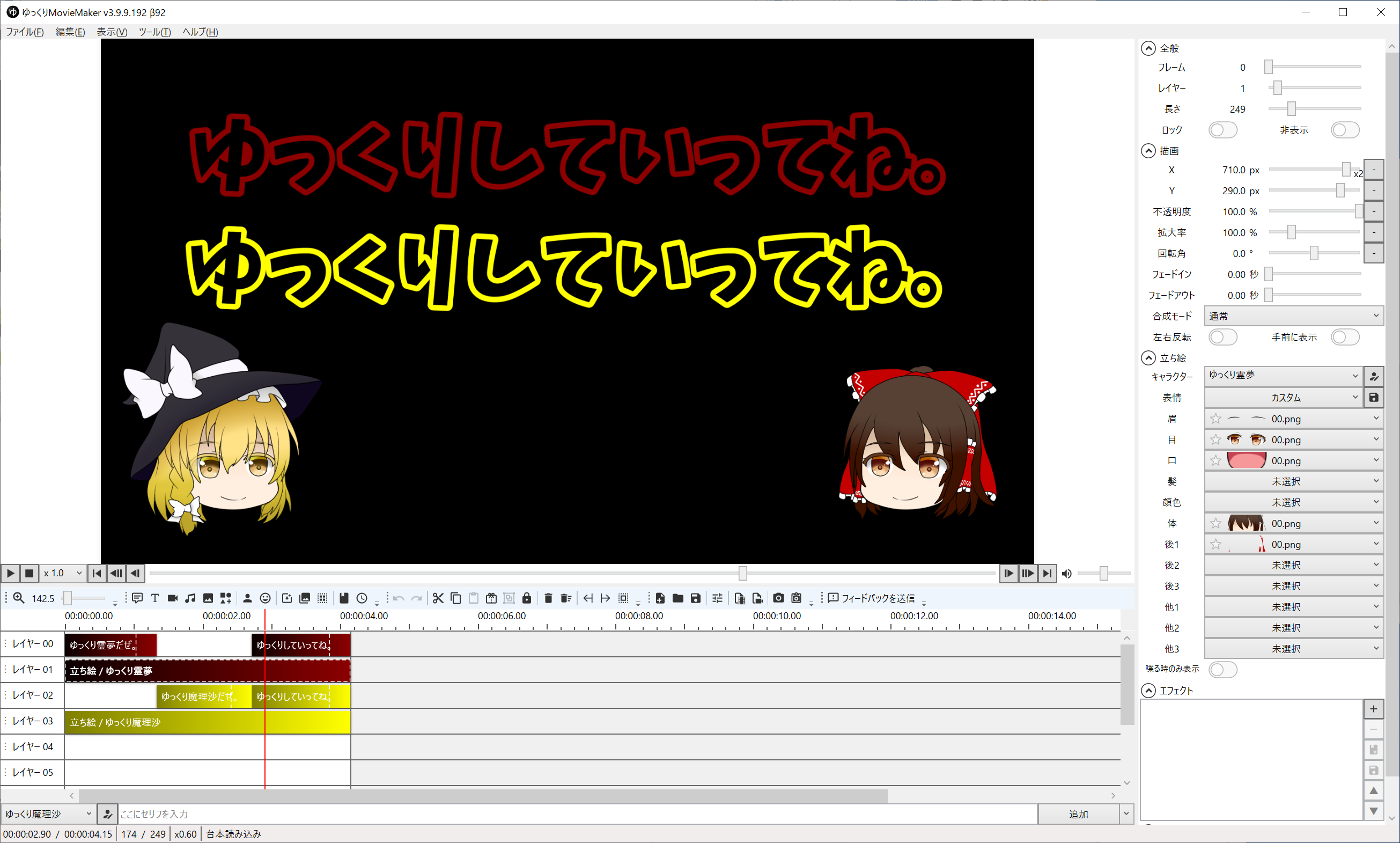Collapse the 全般 section

point(1148,48)
